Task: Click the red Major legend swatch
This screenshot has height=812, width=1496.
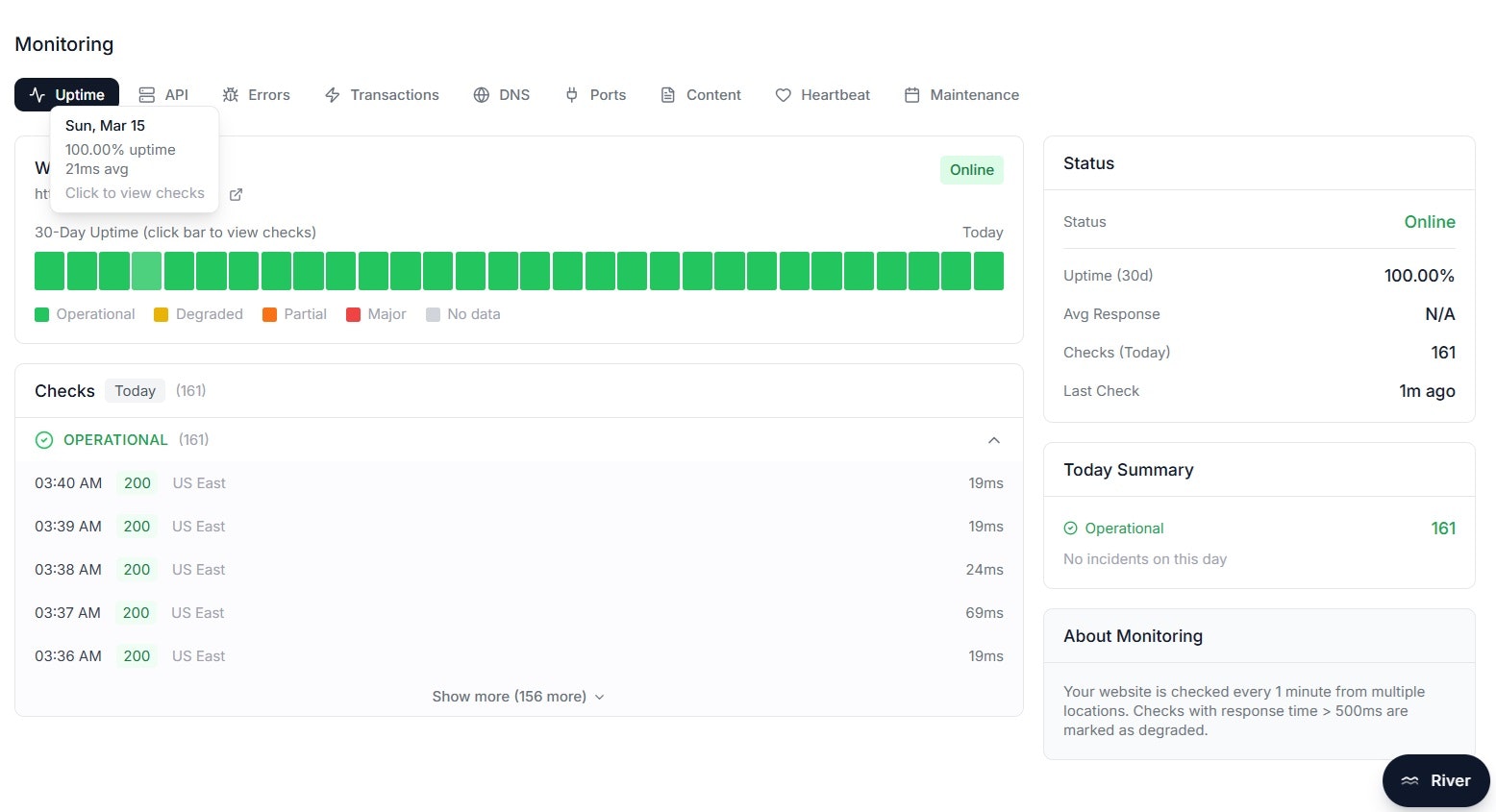Action: pos(353,314)
